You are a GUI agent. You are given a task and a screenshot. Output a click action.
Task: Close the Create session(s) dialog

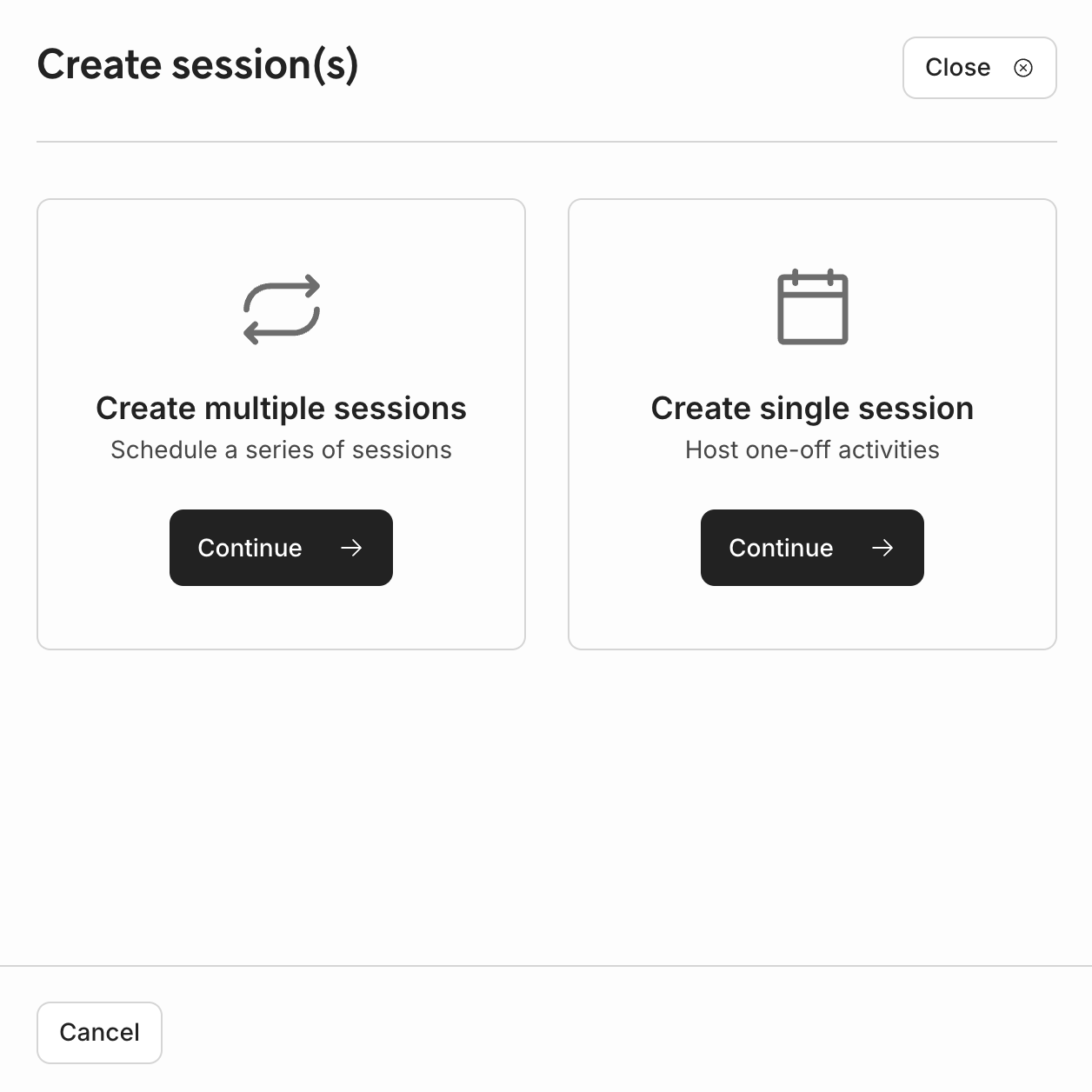coord(979,68)
